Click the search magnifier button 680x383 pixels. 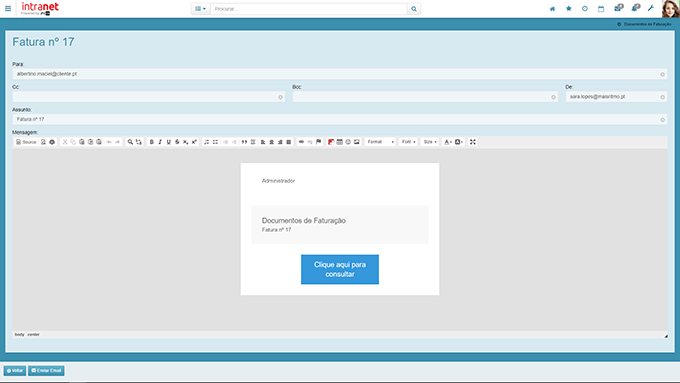[x=414, y=9]
